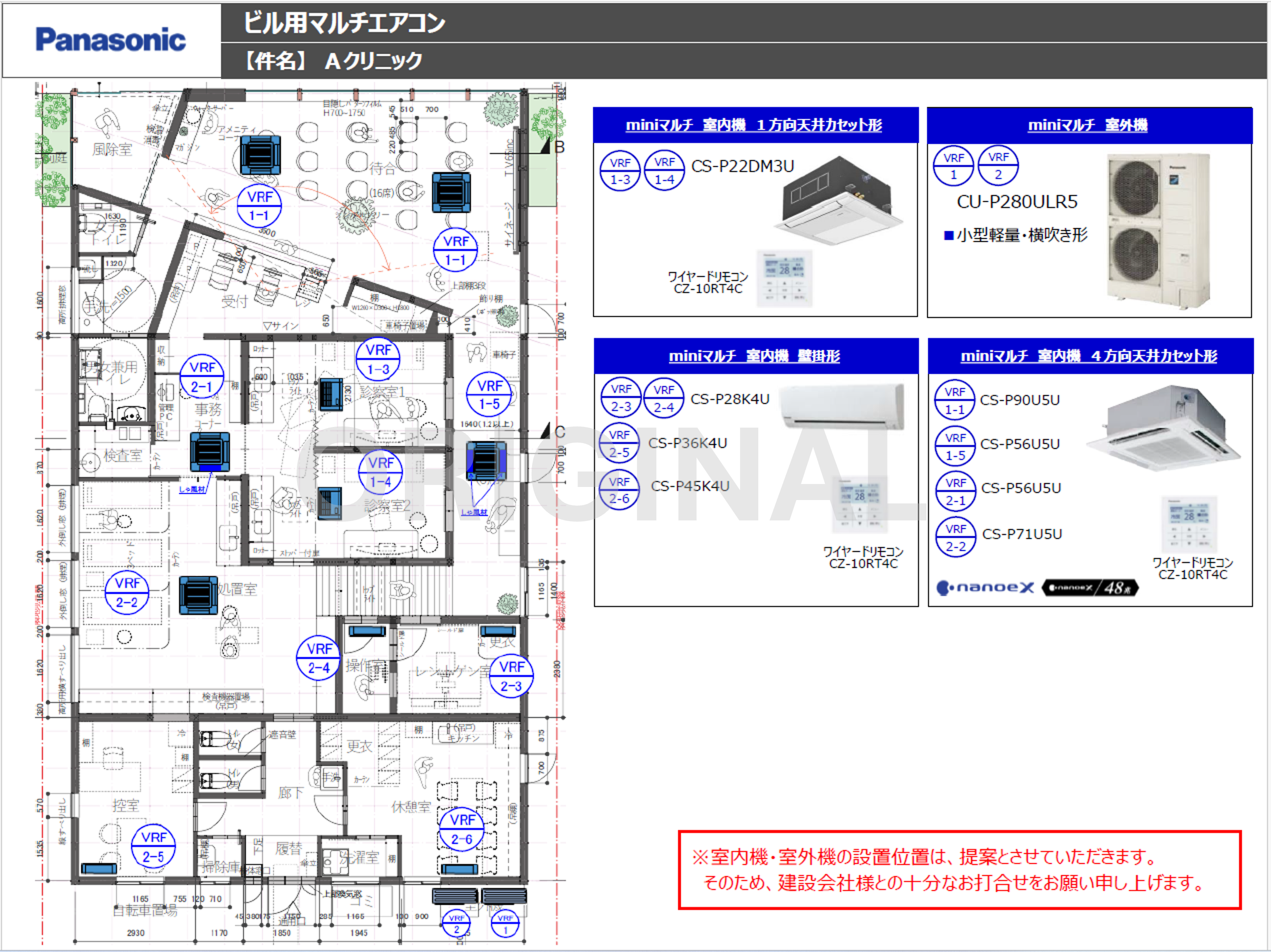
Task: Select the cassette unit below 事務コーナー
Action: (x=210, y=452)
